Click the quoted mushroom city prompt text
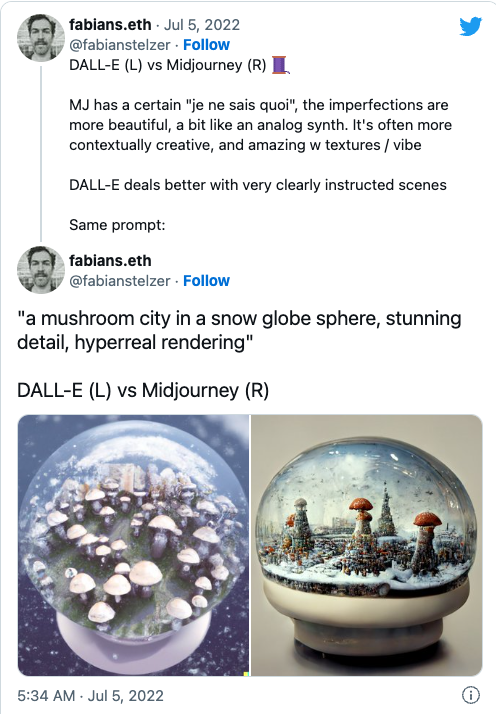The image size is (496, 714). [x=239, y=330]
